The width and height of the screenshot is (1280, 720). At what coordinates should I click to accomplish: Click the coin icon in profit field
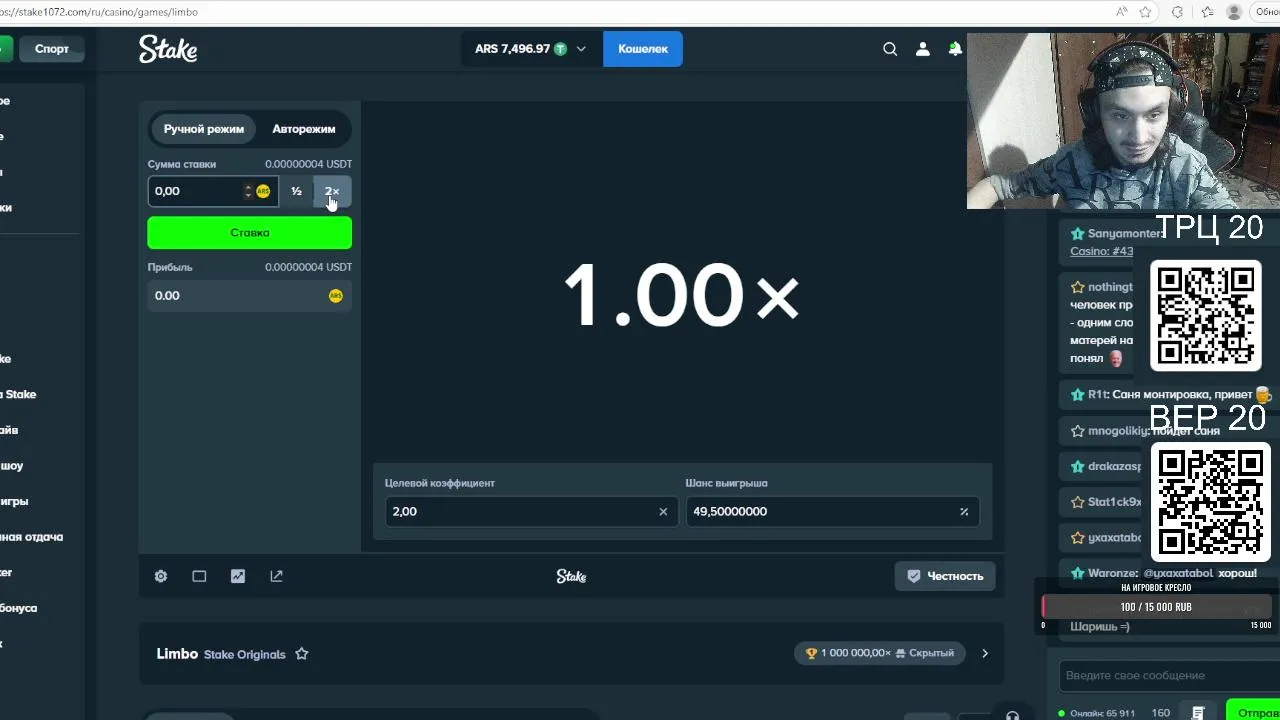pyautogui.click(x=335, y=296)
